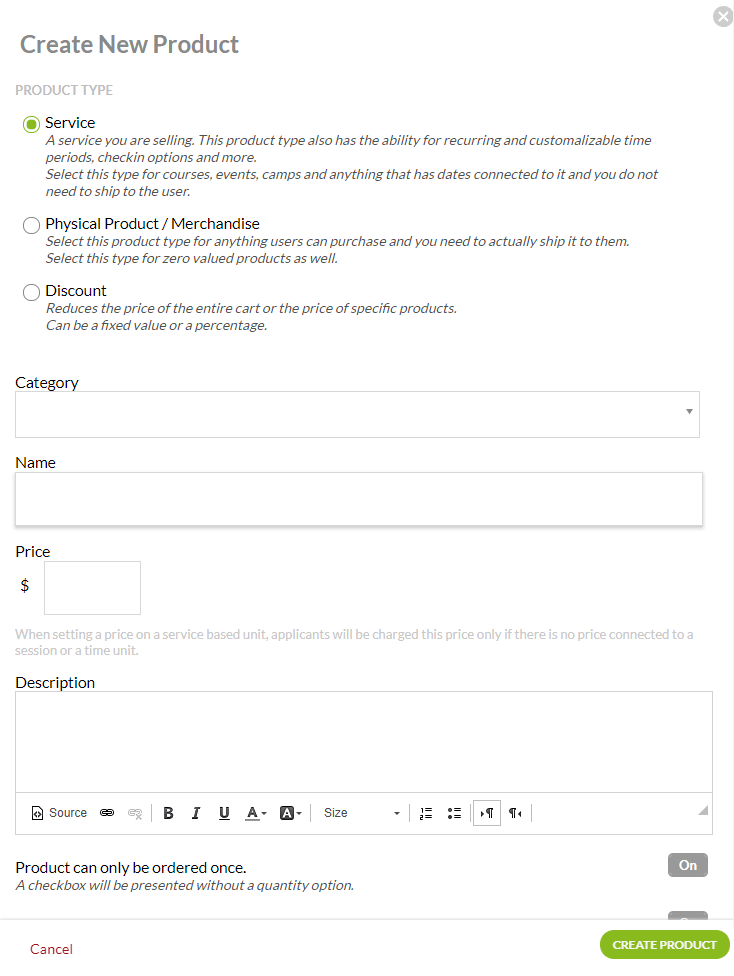Click the Link icon in editor toolbar
The height and width of the screenshot is (976, 734).
pyautogui.click(x=107, y=813)
